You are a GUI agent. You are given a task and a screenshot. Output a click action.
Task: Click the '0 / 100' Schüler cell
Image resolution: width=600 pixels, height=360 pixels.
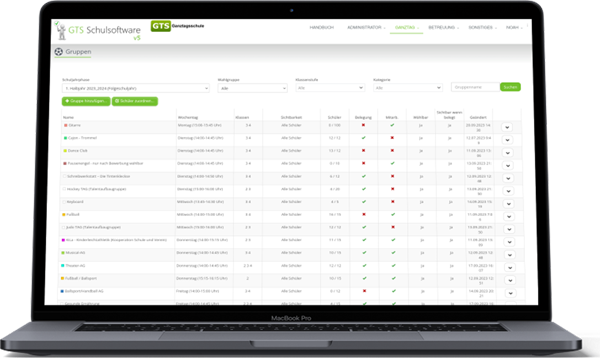(334, 125)
